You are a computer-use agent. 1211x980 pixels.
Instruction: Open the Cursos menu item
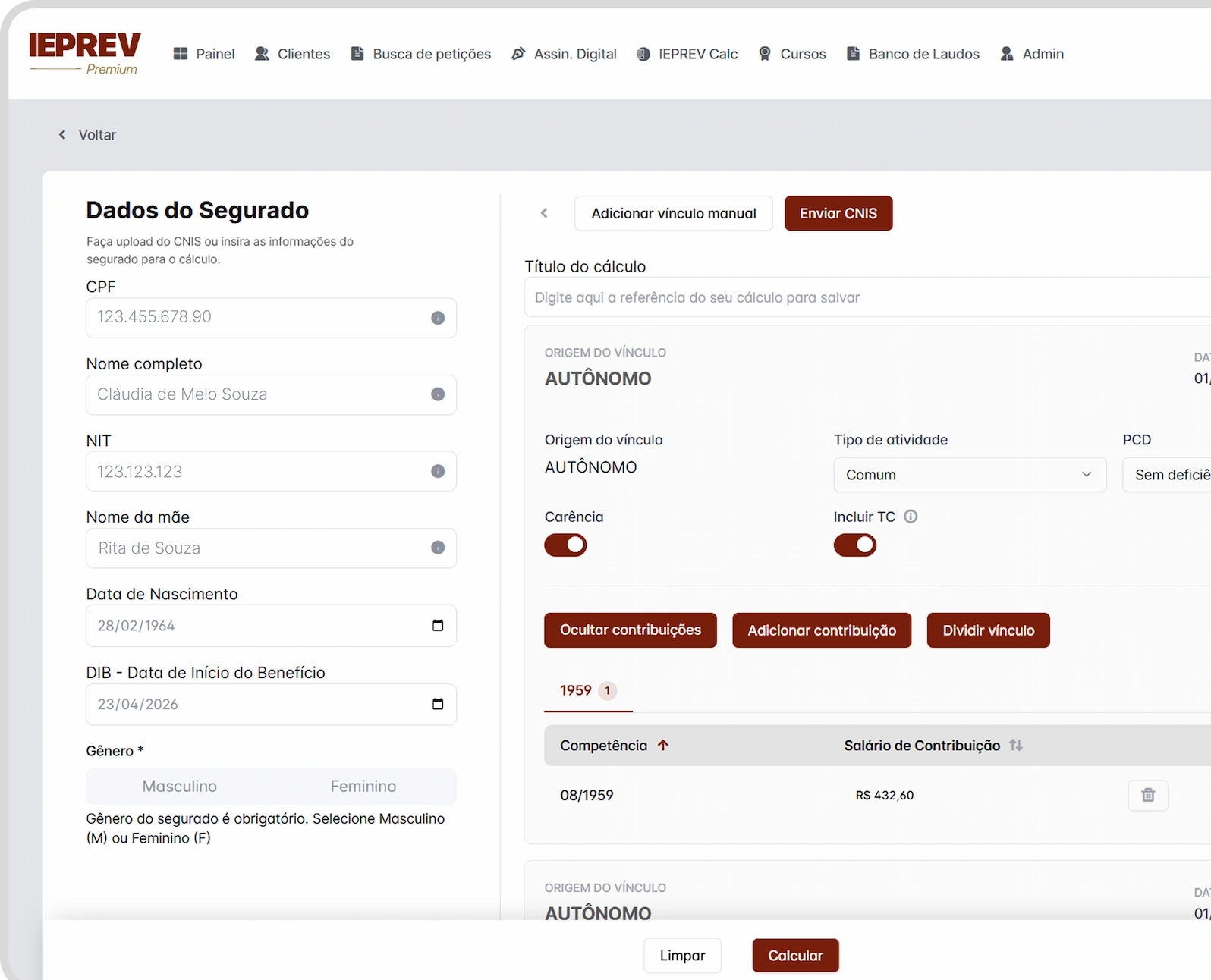point(792,54)
